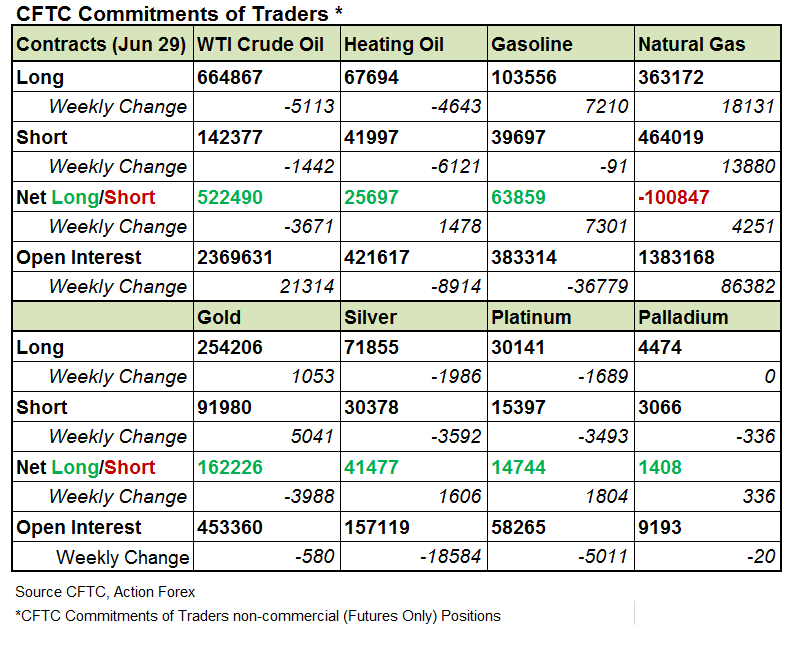802x660 pixels.
Task: Click the Silver column header
Action: pyautogui.click(x=370, y=317)
